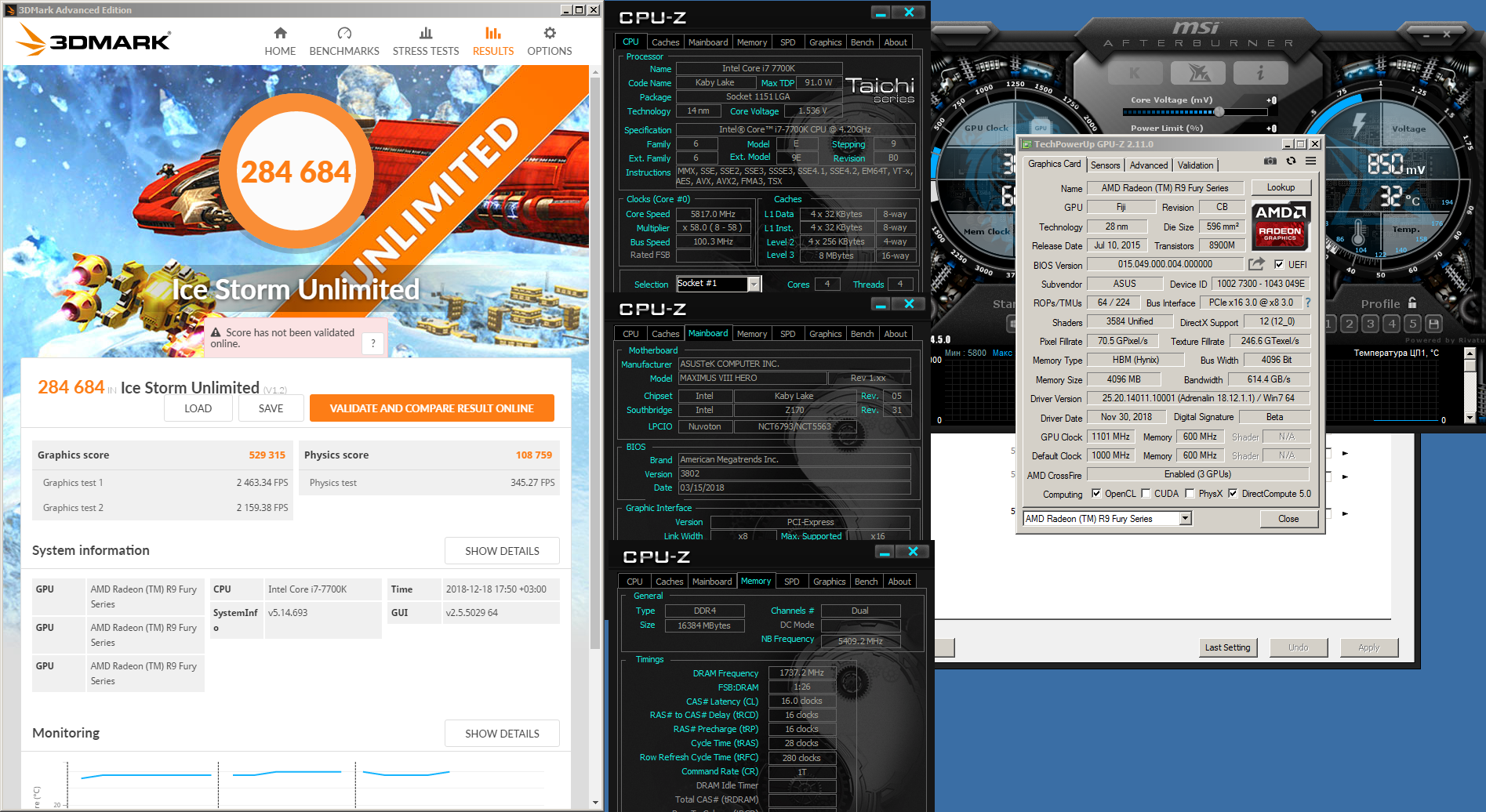Expand System information with SHOW DETAILS
The width and height of the screenshot is (1486, 812).
point(502,551)
